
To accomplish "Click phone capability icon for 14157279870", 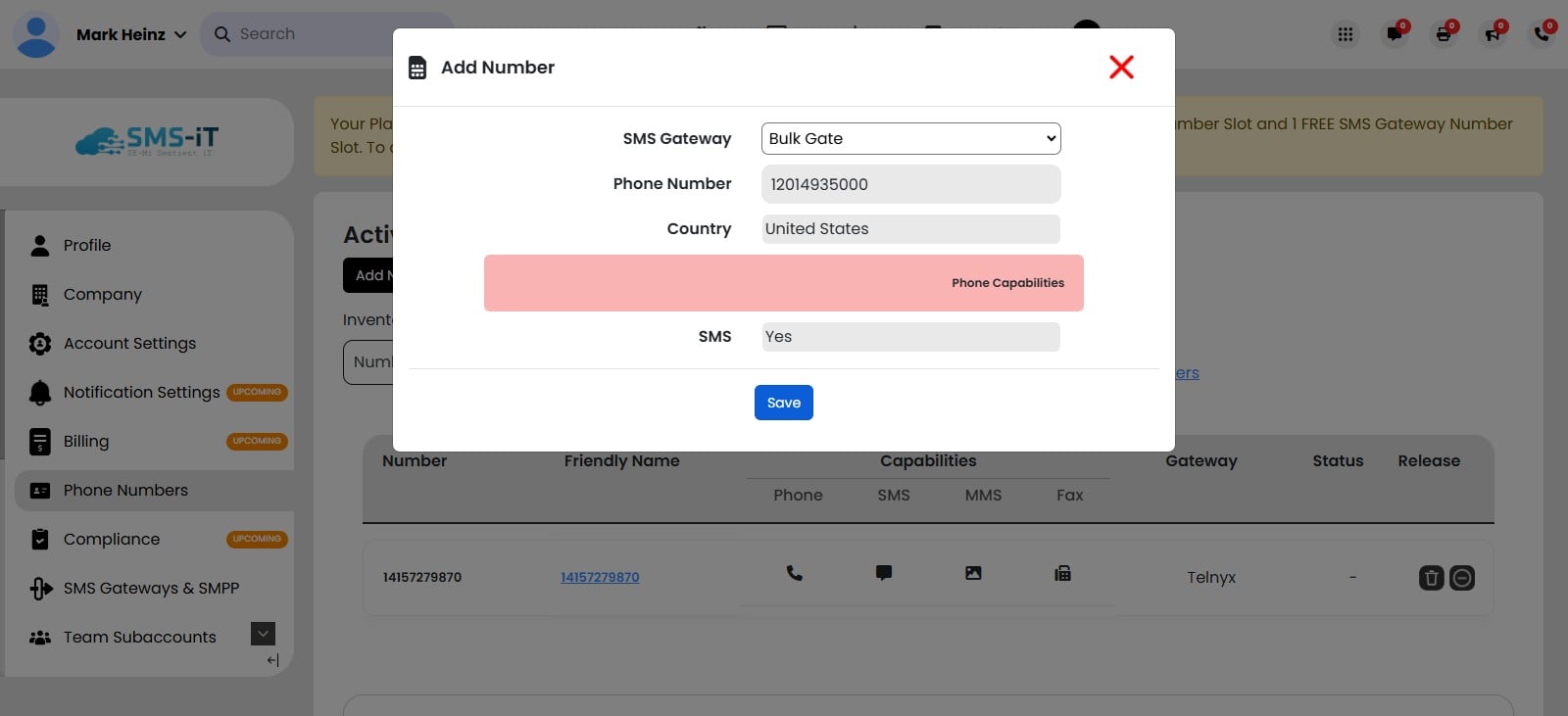I will (795, 573).
